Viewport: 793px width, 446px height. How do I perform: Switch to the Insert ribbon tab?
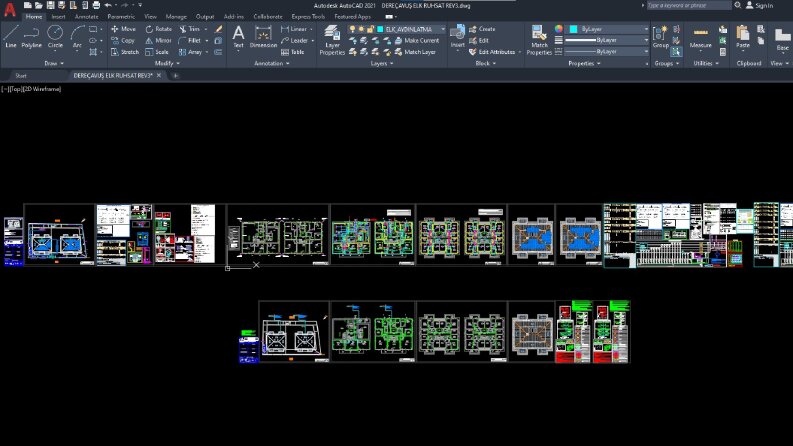(58, 17)
